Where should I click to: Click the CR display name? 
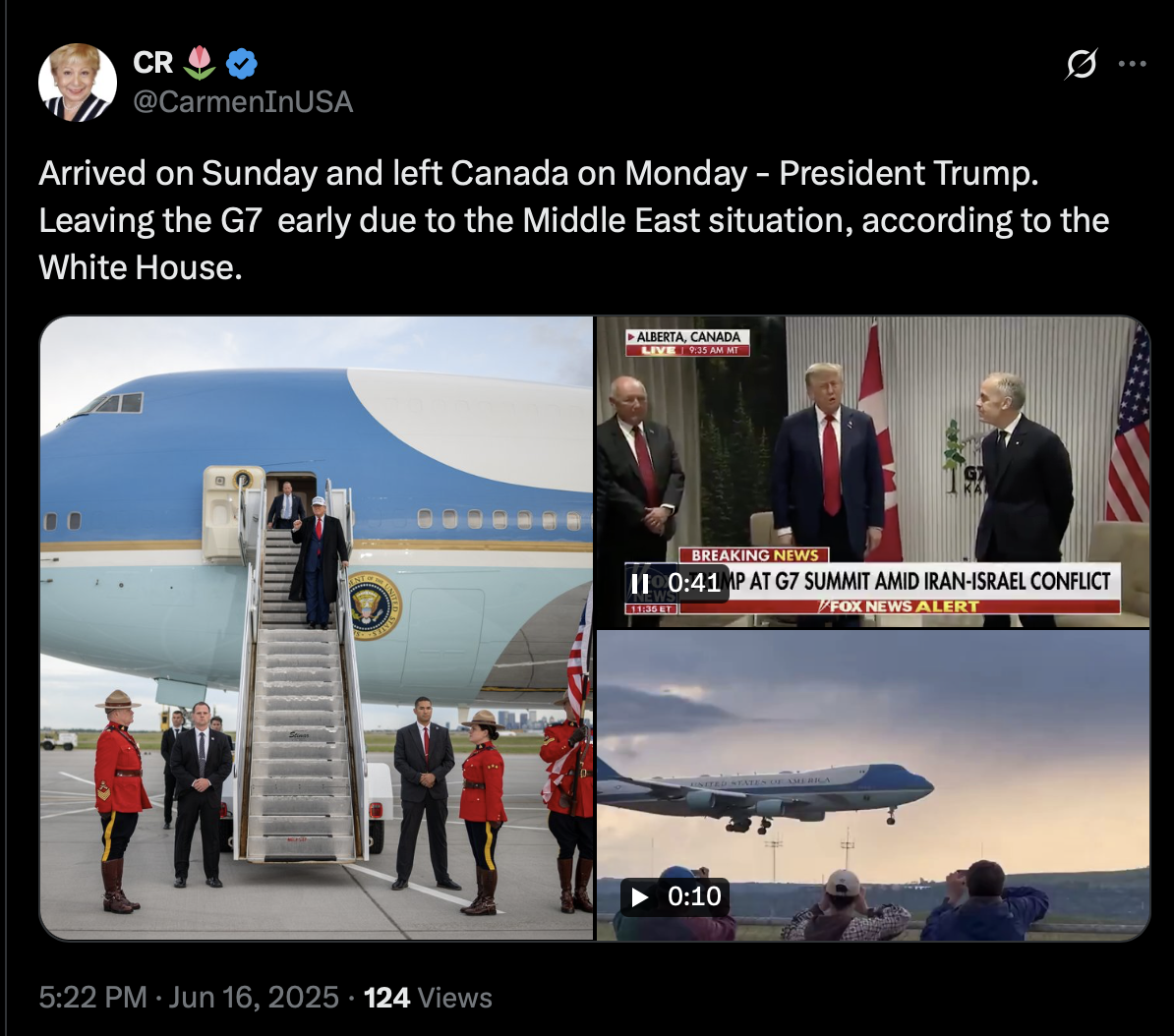[x=152, y=63]
